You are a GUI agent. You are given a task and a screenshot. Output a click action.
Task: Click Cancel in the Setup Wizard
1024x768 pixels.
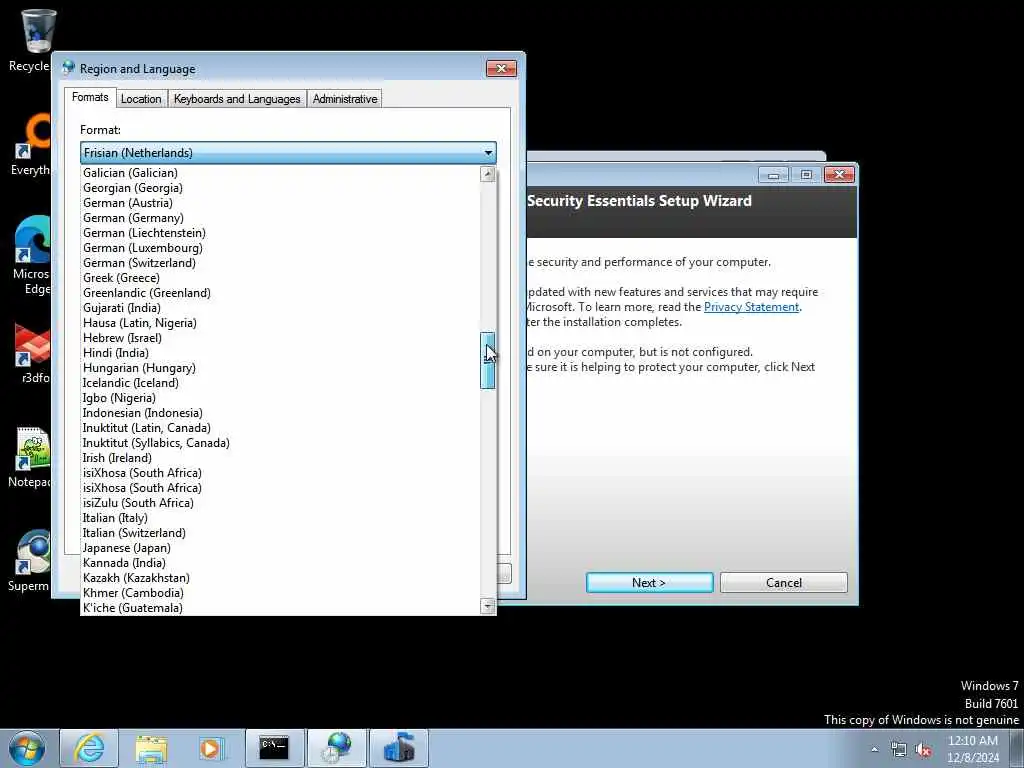click(x=784, y=583)
